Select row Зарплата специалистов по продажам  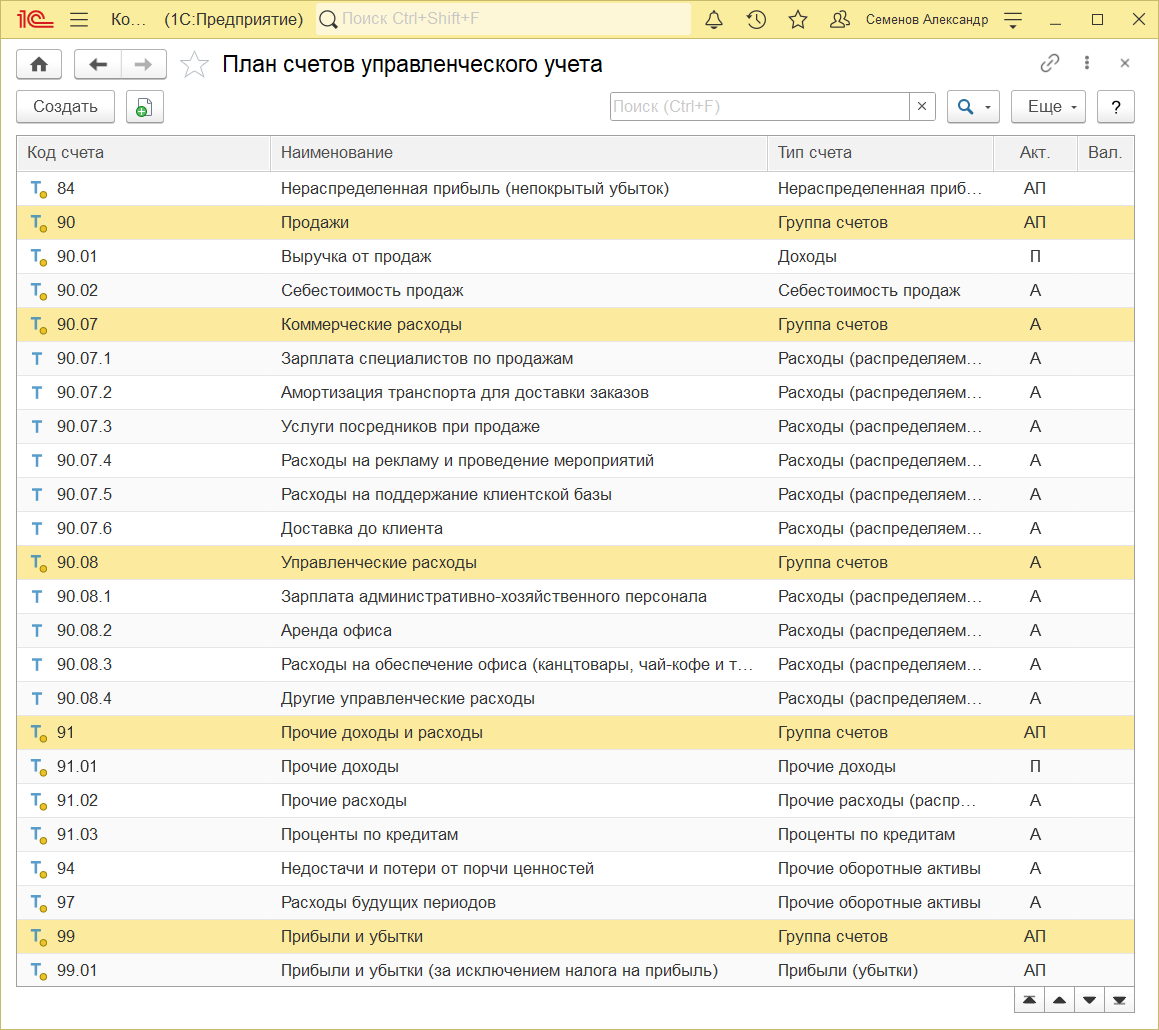tap(575, 359)
